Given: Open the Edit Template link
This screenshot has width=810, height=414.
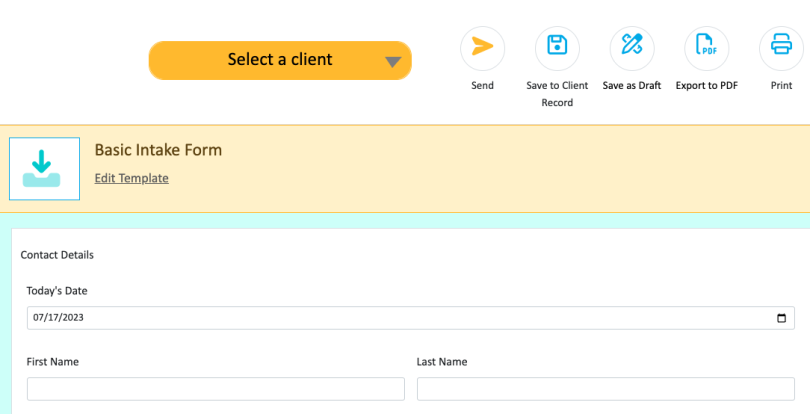Looking at the screenshot, I should point(131,178).
